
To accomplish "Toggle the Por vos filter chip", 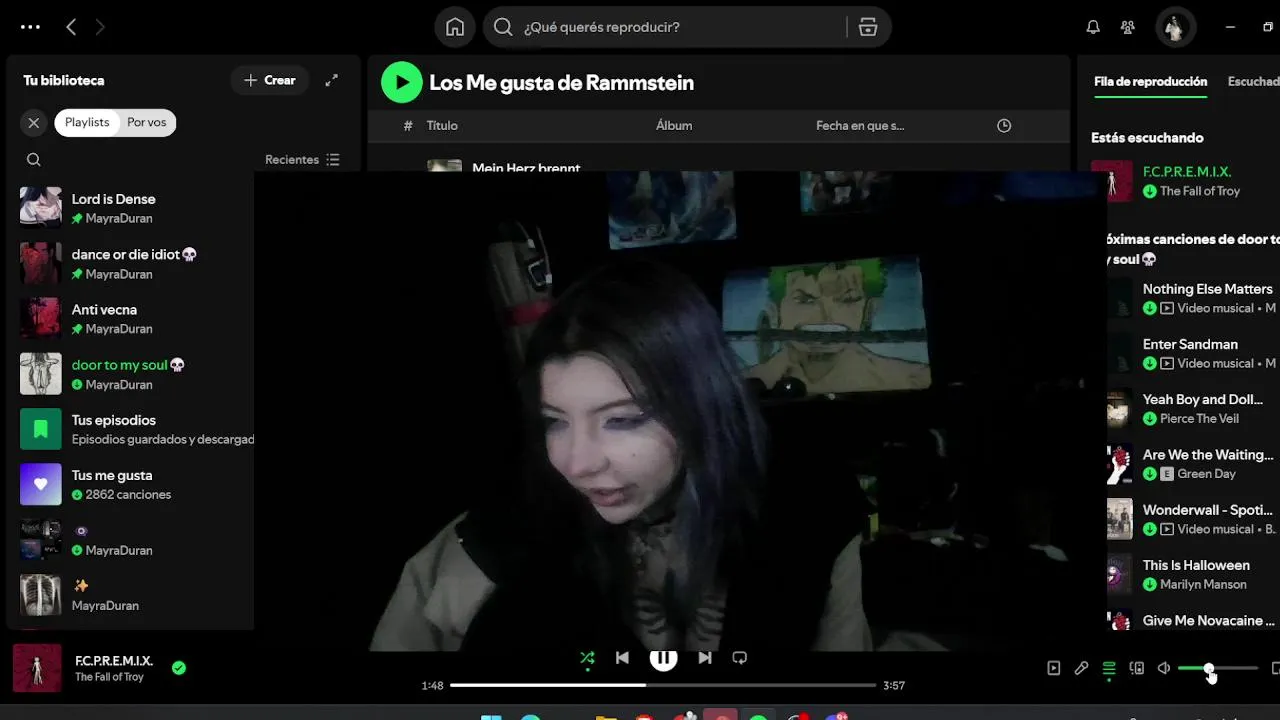I will click(146, 122).
